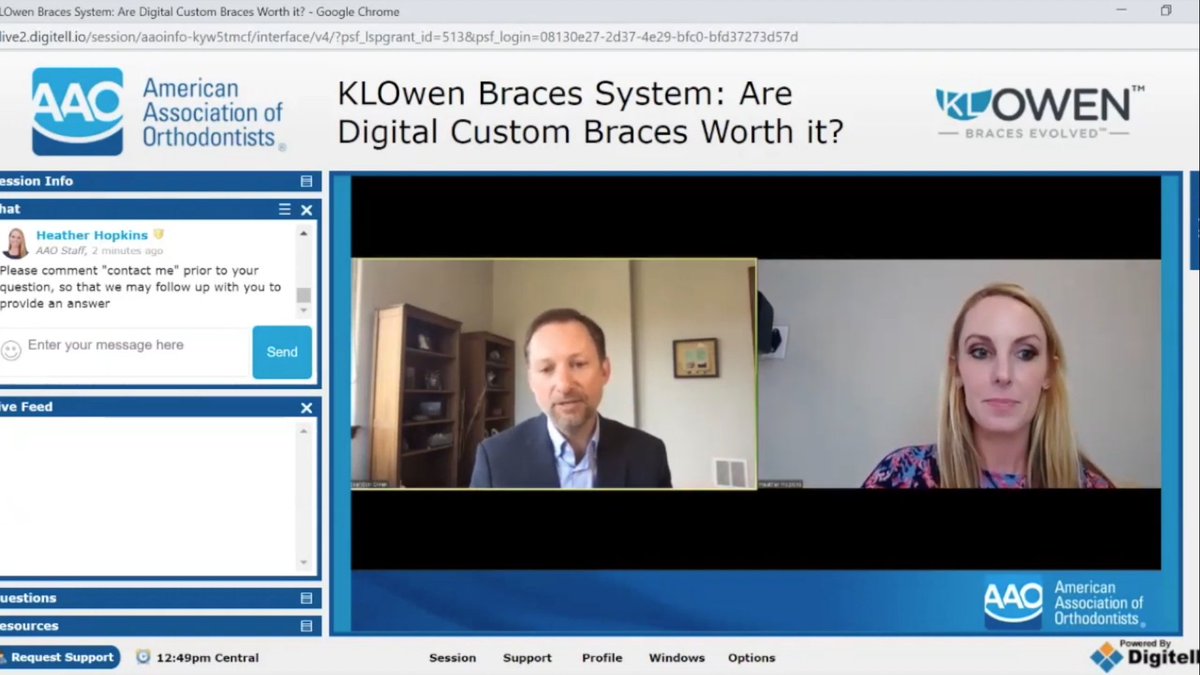This screenshot has width=1200, height=675.
Task: Open the Chat panel hamburger menu
Action: pyautogui.click(x=285, y=209)
